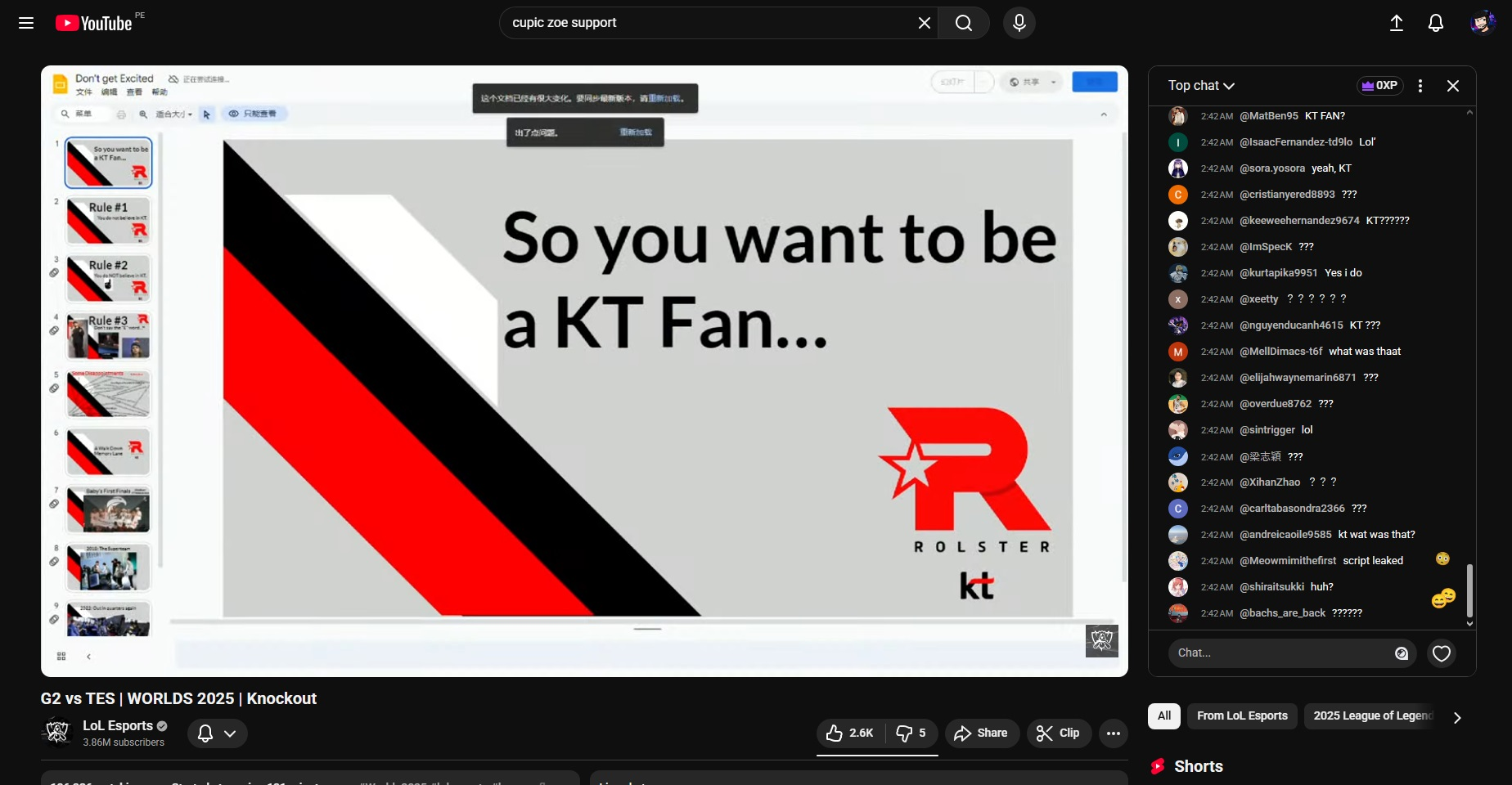Viewport: 1512px width, 785px height.
Task: Click @IsaacFernandez-td9lo's chat avatar
Action: (1178, 142)
